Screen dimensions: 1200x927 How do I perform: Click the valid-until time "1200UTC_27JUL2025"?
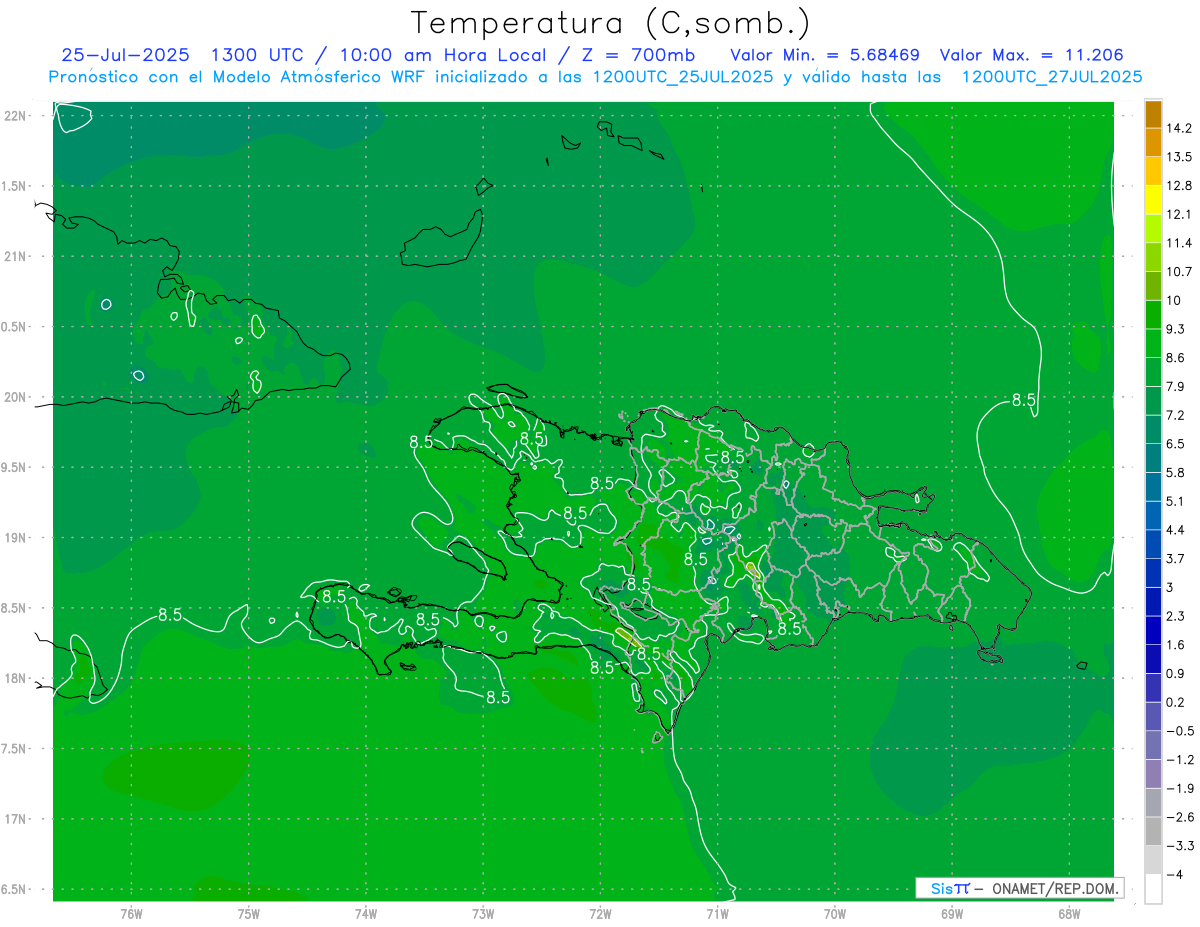tap(1052, 77)
